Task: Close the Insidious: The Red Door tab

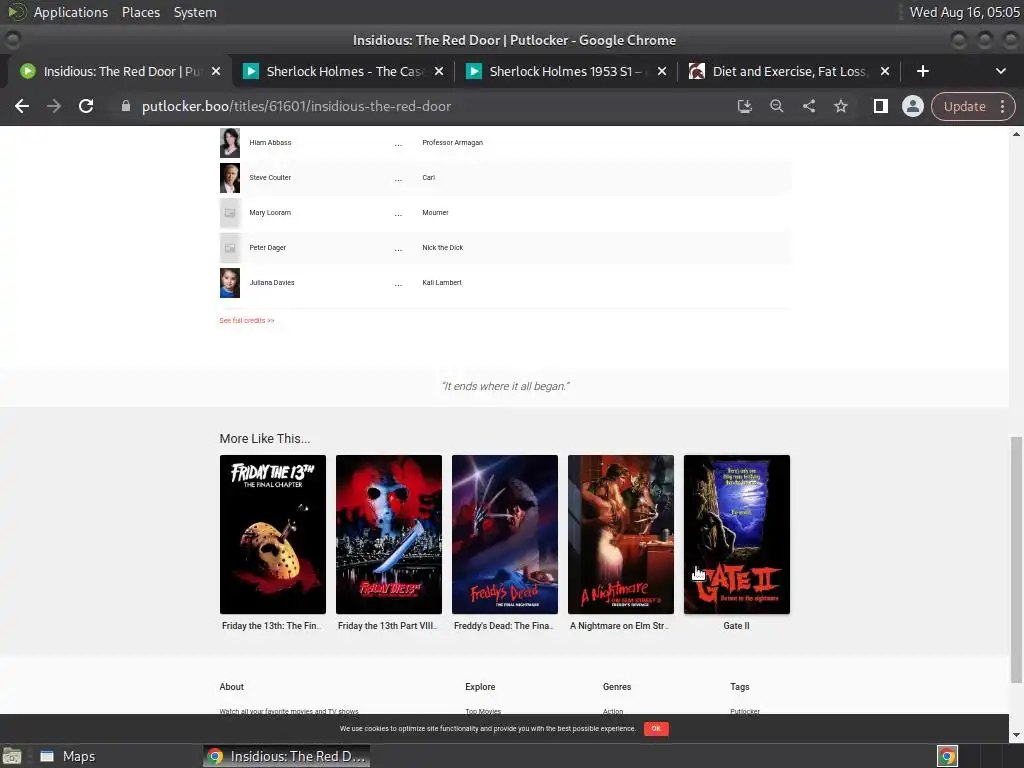Action: (x=216, y=71)
